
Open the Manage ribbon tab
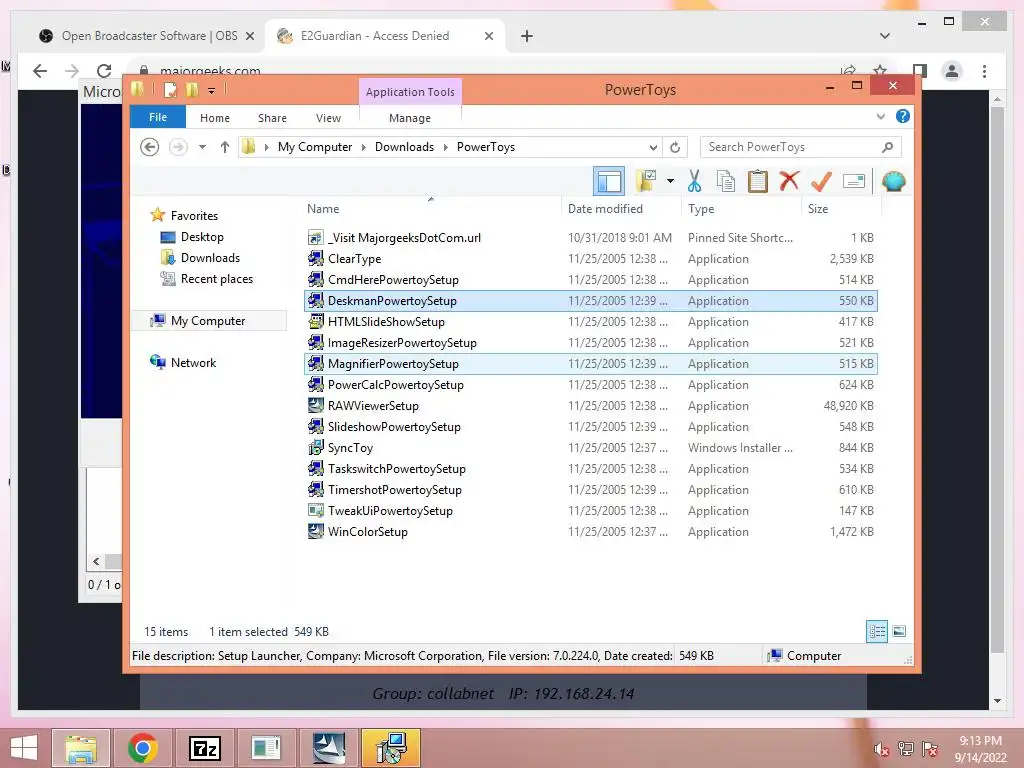point(409,118)
